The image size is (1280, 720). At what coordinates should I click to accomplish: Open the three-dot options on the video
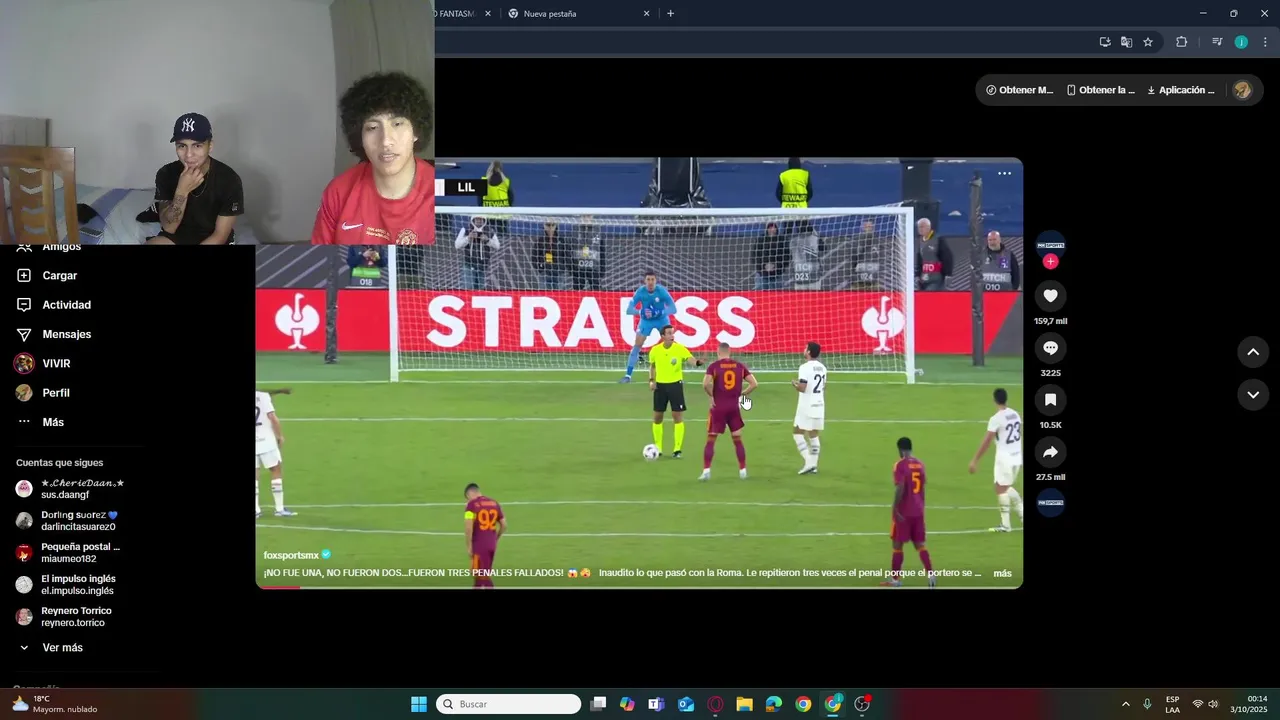1004,173
